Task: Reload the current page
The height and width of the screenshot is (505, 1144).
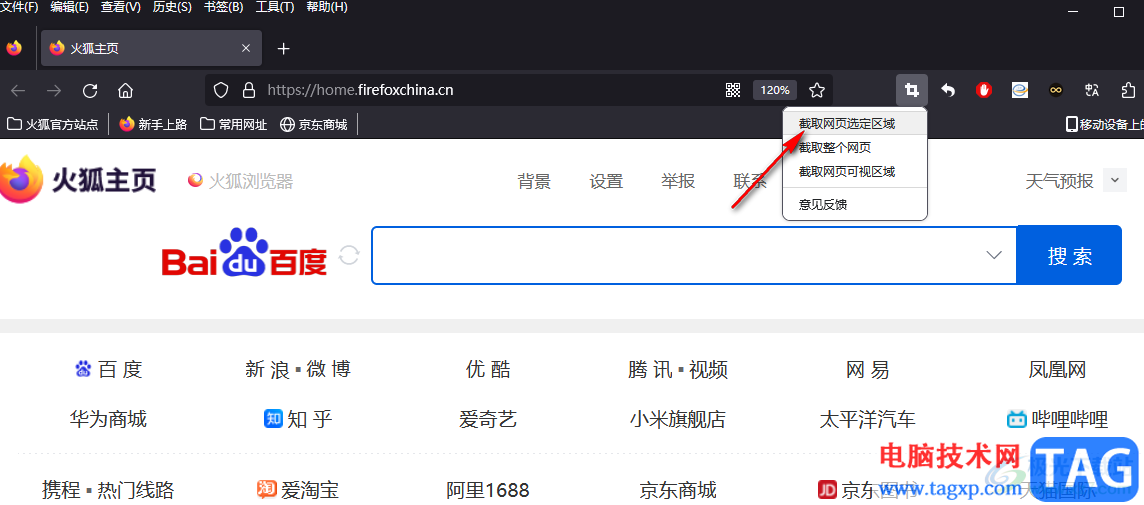Action: point(90,90)
